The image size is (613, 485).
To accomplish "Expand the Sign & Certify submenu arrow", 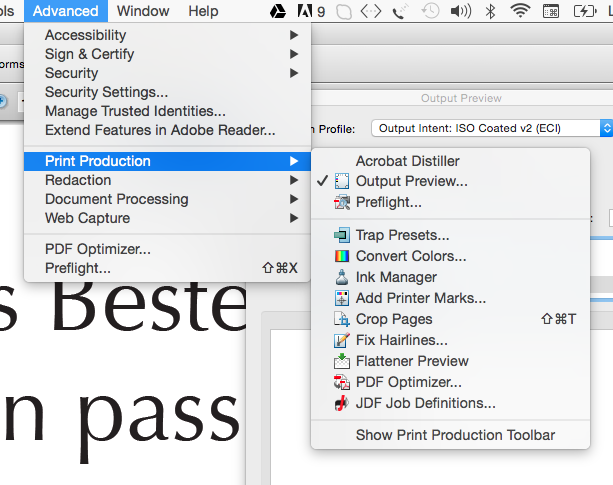I will (294, 54).
